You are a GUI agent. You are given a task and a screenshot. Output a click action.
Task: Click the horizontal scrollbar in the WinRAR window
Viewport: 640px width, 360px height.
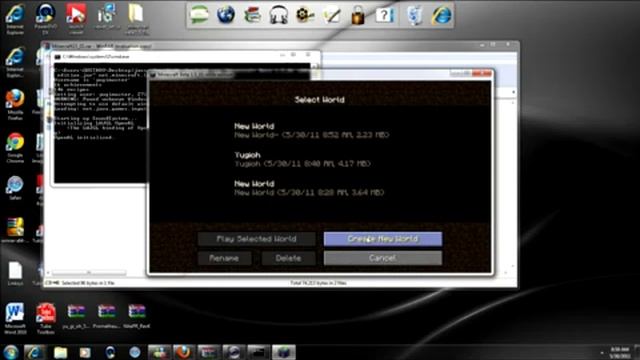[x=89, y=272]
